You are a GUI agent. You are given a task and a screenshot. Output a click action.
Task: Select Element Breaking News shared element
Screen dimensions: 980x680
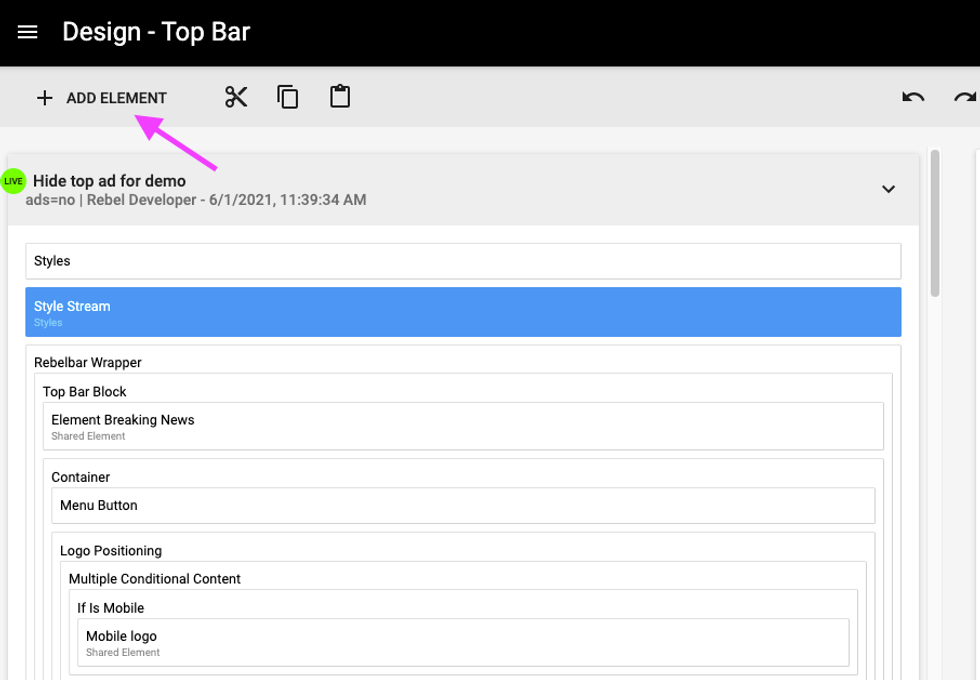(x=463, y=426)
